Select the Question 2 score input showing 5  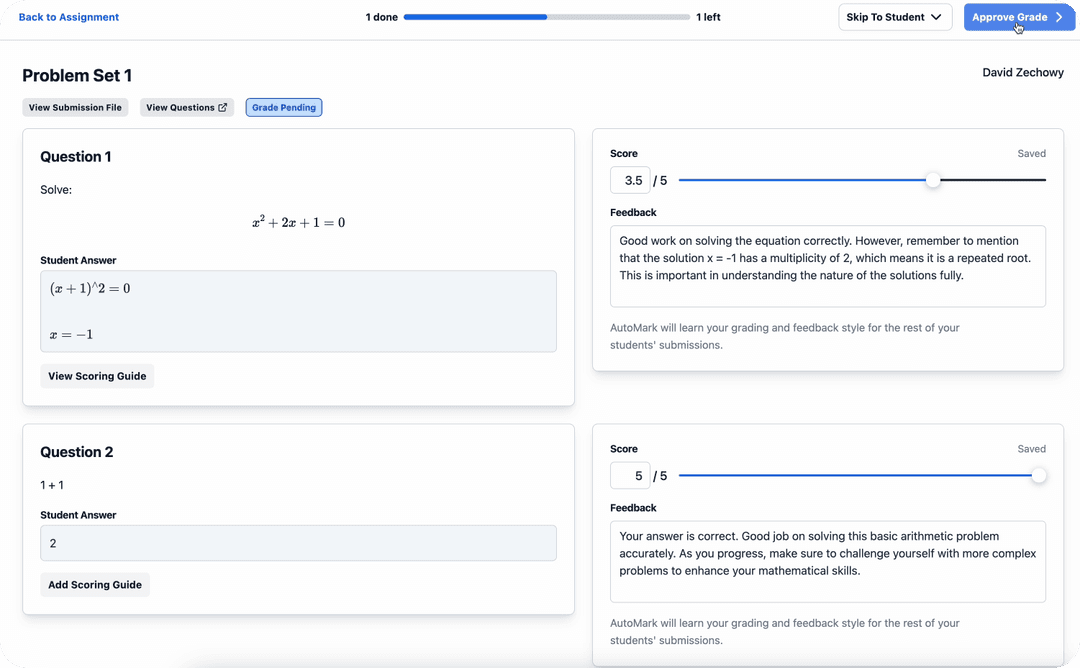click(631, 475)
